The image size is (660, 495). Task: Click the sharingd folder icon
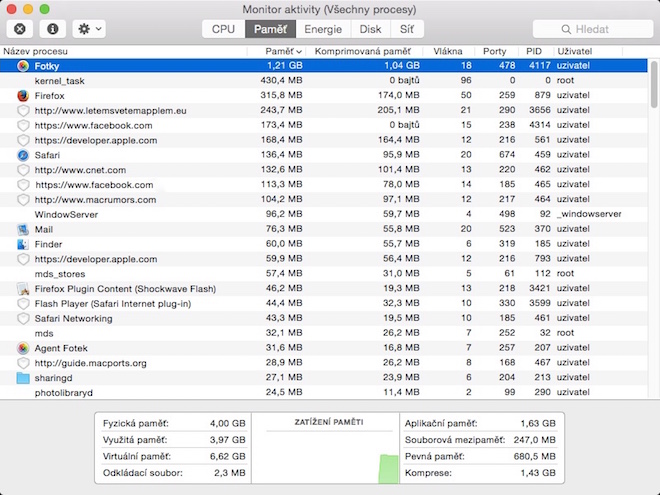click(23, 378)
